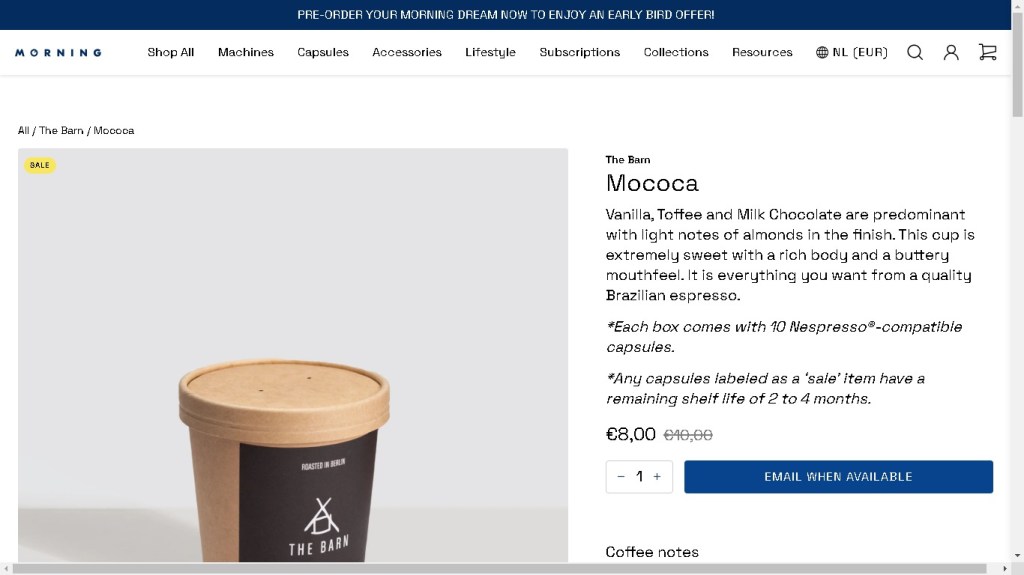
Task: Click the globe region selector NL (EUR)
Action: tap(852, 53)
